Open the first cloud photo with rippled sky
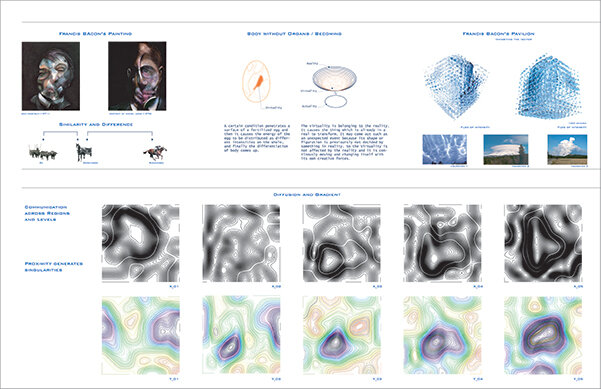601x389 pixels. pos(445,149)
